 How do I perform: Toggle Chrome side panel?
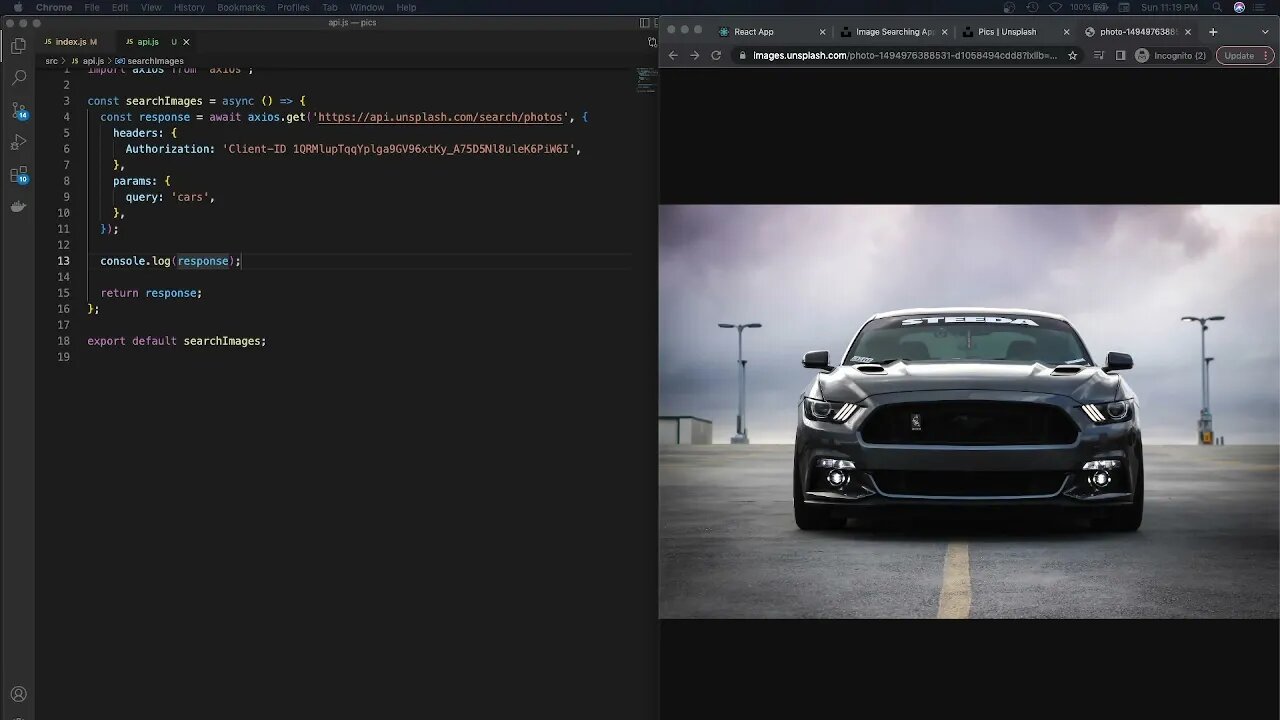[1120, 55]
